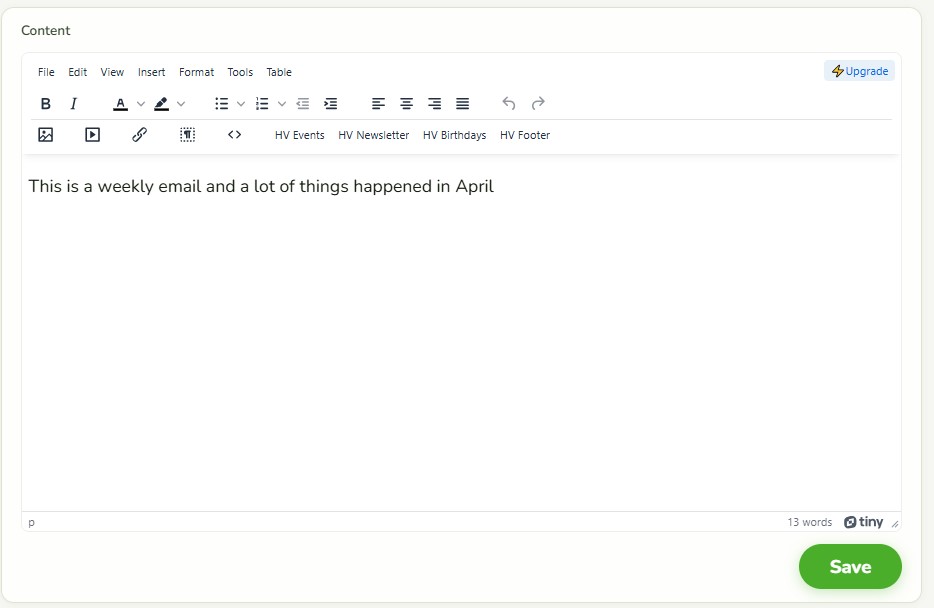
Task: Increase the paragraph indent
Action: point(331,104)
